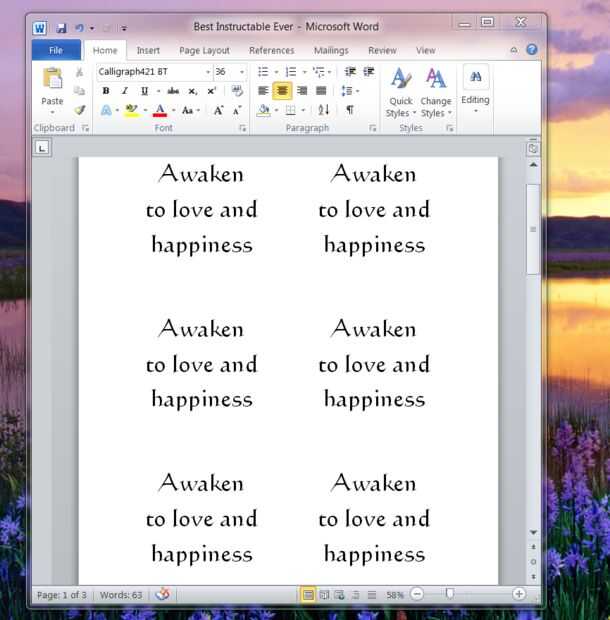Start a bulleted list
610x620 pixels.
click(263, 72)
